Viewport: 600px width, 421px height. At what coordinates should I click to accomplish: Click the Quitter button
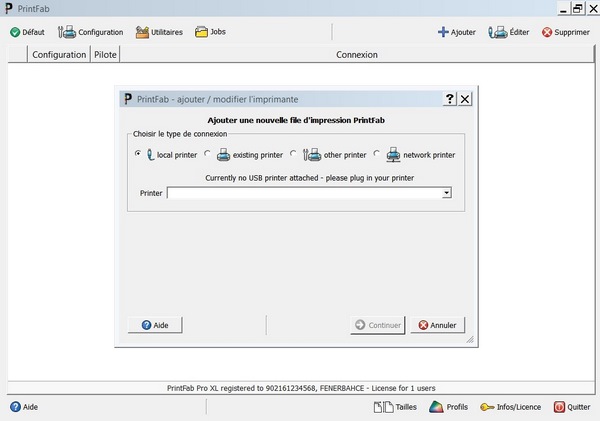point(572,407)
